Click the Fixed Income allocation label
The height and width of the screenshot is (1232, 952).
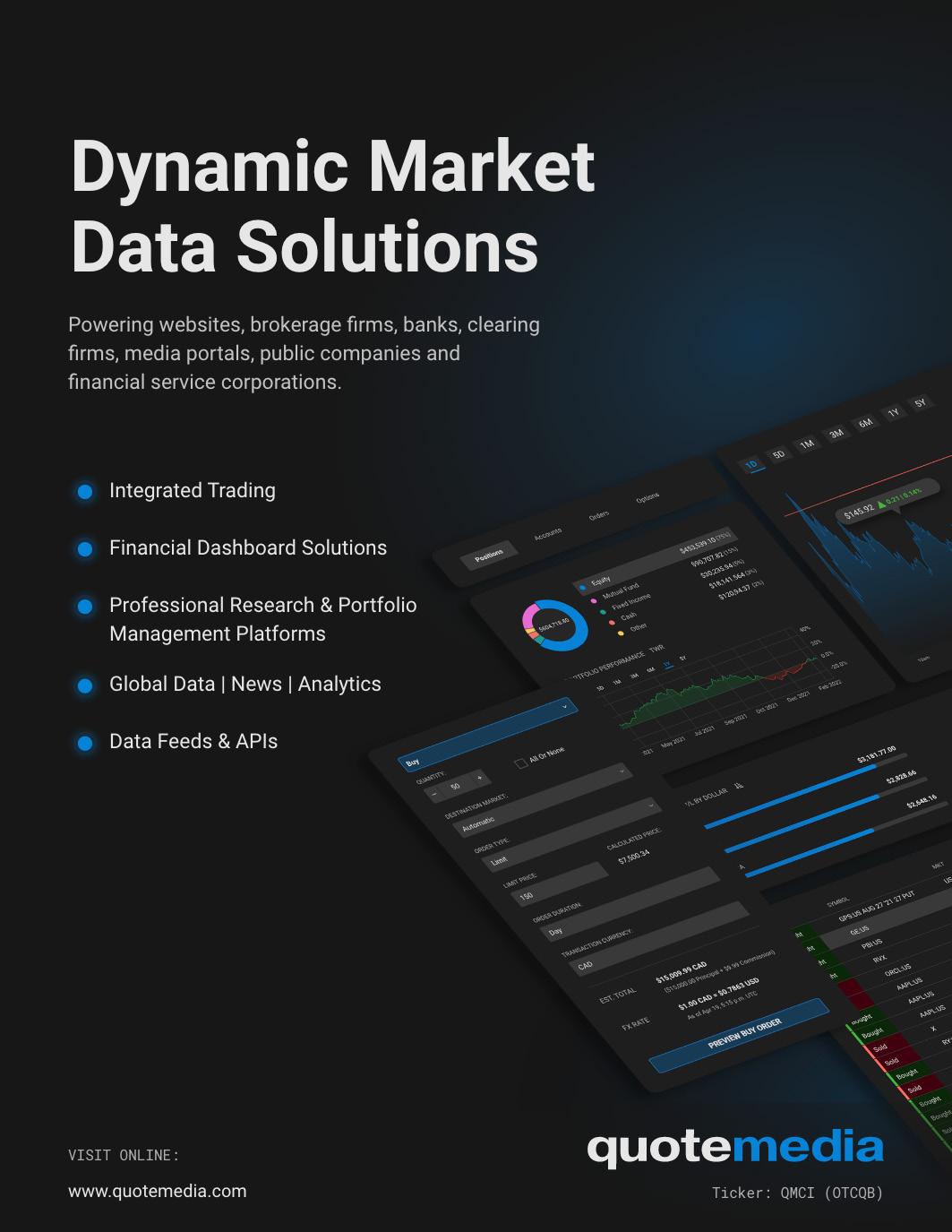[x=632, y=603]
